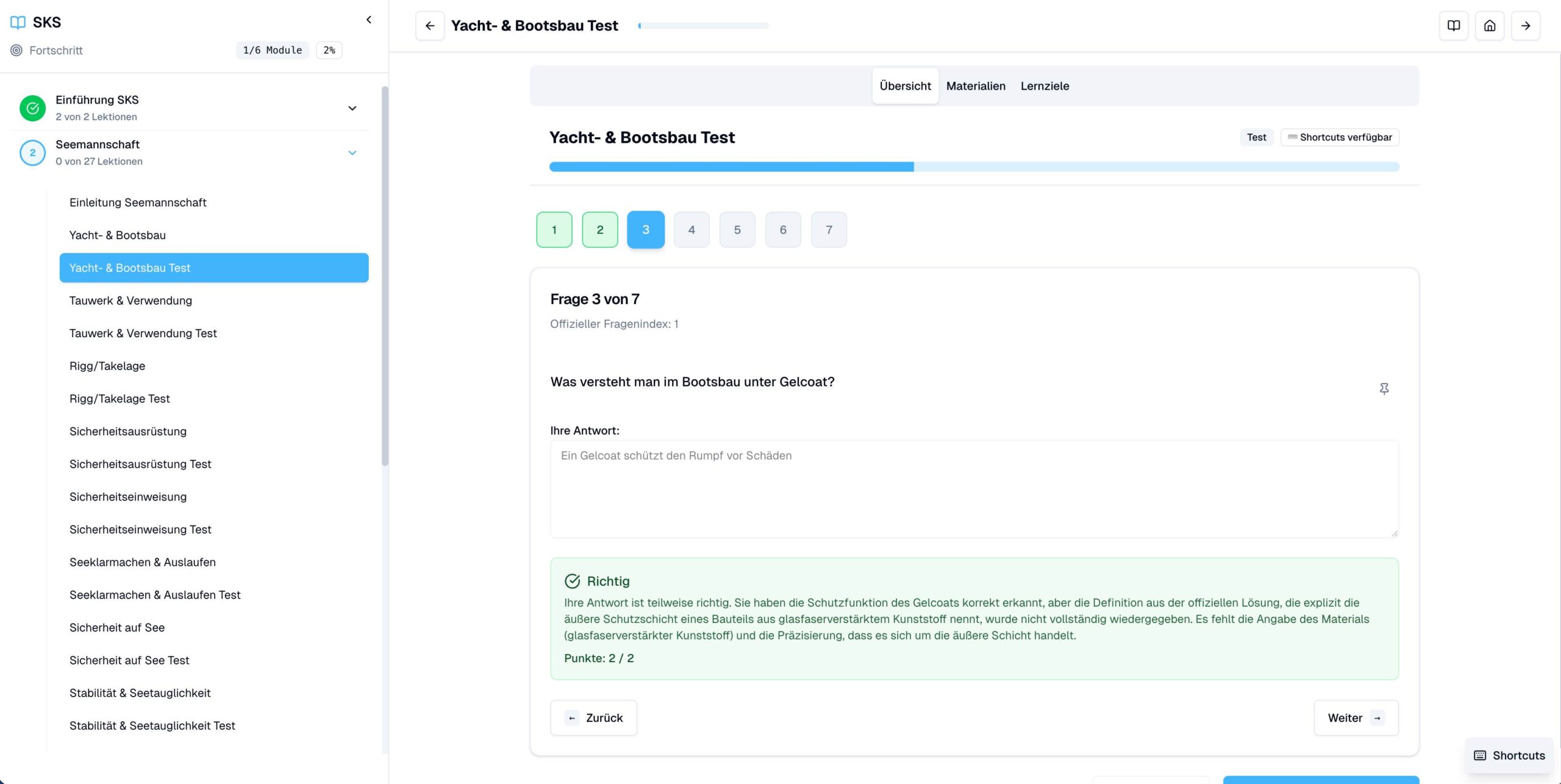Click the back arrow in the top bar
1561x784 pixels.
click(x=429, y=26)
